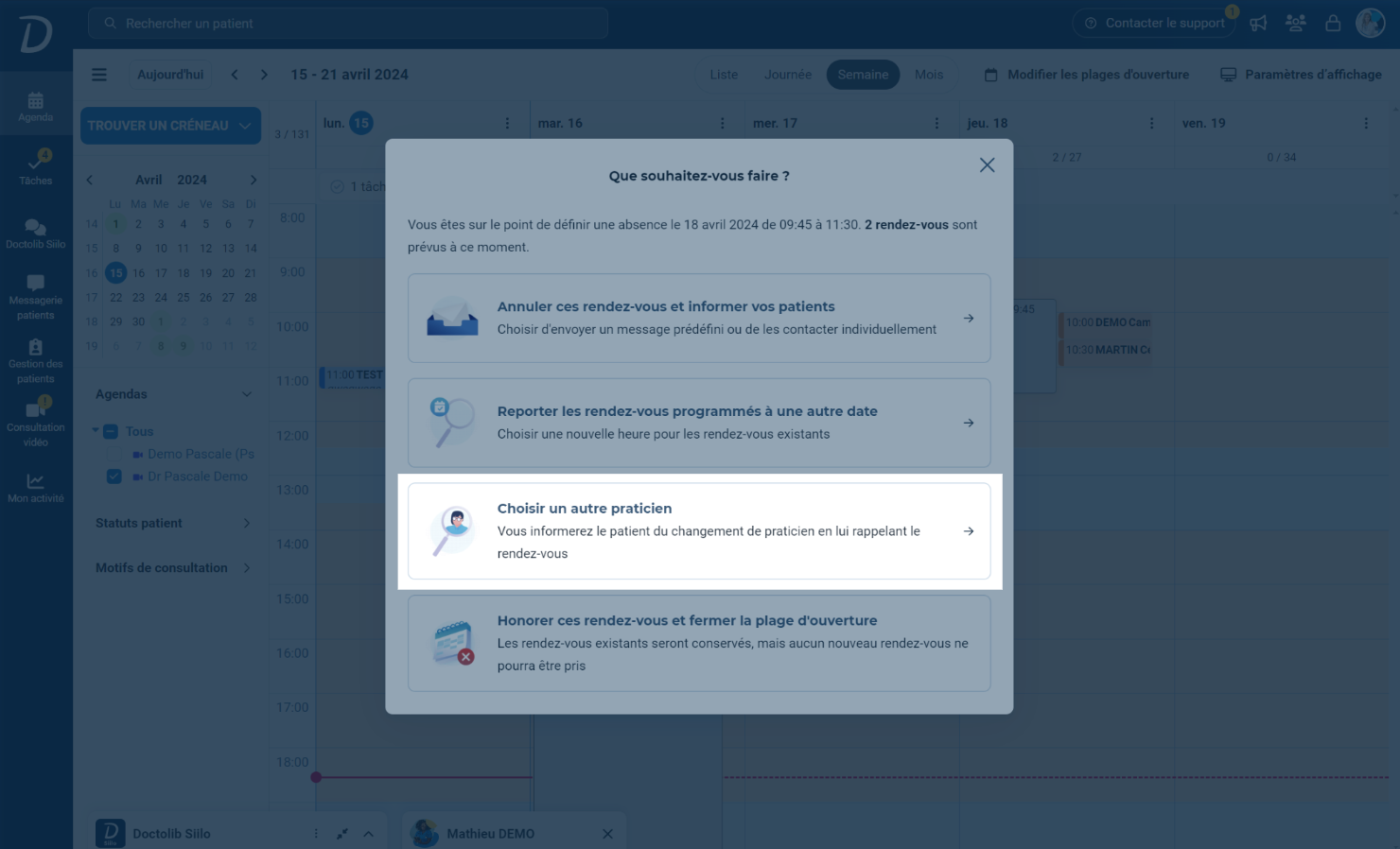Open Consultation vidéo in the sidebar

click(x=35, y=423)
